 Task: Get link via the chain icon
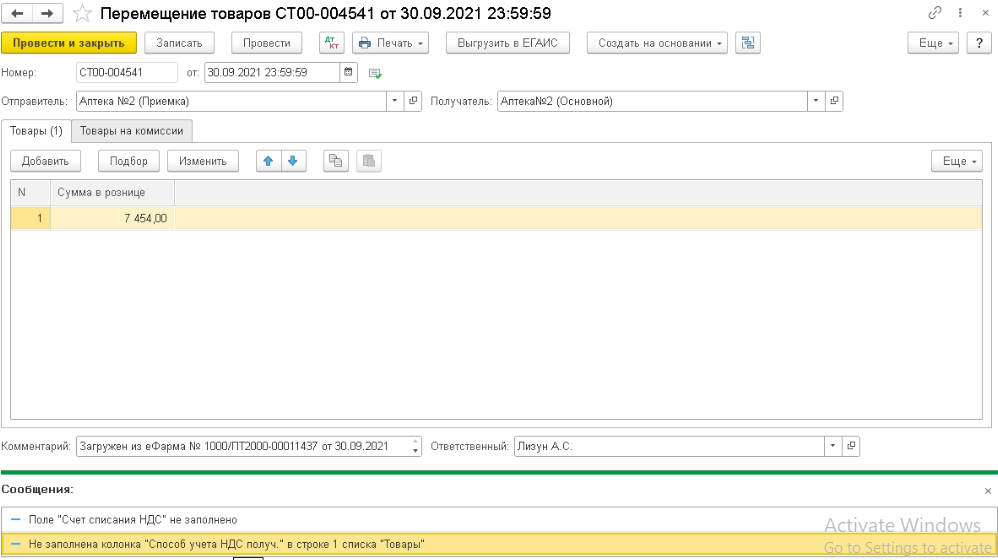935,14
